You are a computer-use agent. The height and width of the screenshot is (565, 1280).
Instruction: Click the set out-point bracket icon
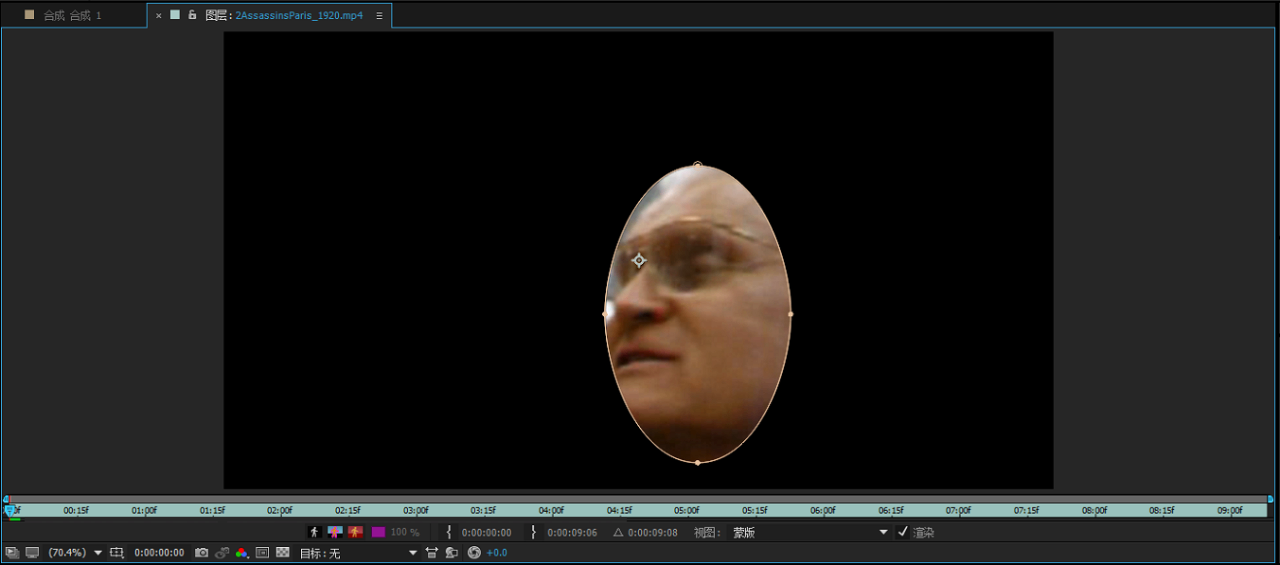point(533,532)
